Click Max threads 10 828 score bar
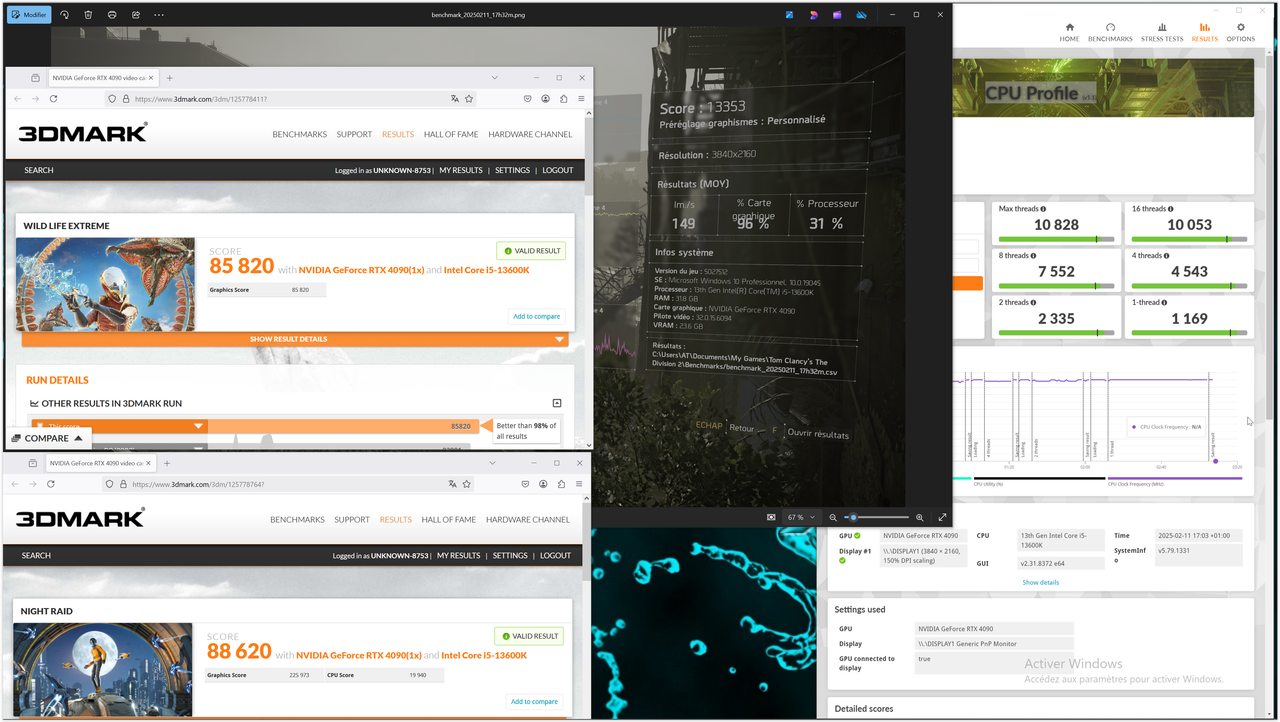The width and height of the screenshot is (1280, 722). 1056,240
